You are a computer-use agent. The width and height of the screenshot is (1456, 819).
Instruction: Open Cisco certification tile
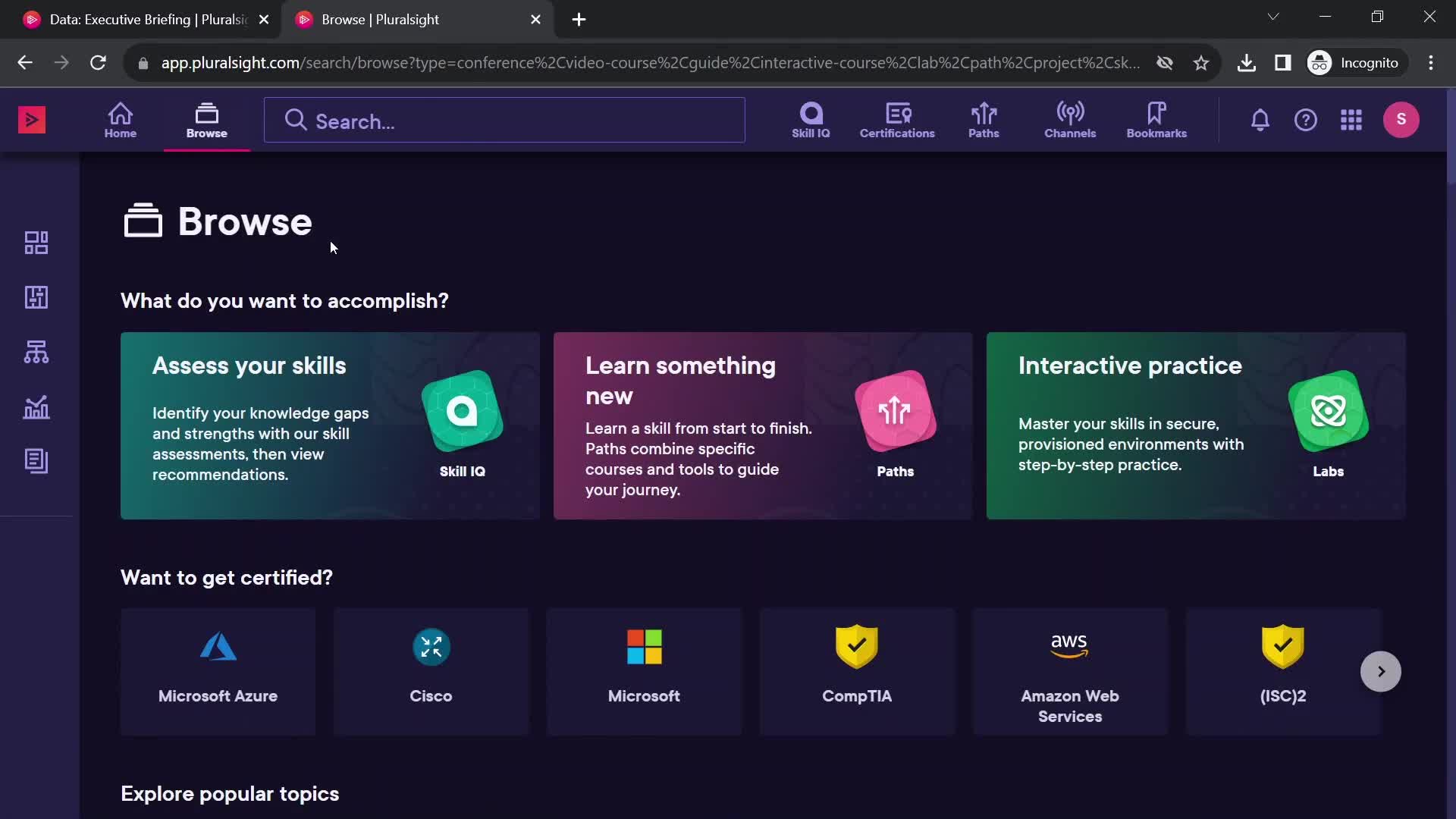click(x=431, y=672)
